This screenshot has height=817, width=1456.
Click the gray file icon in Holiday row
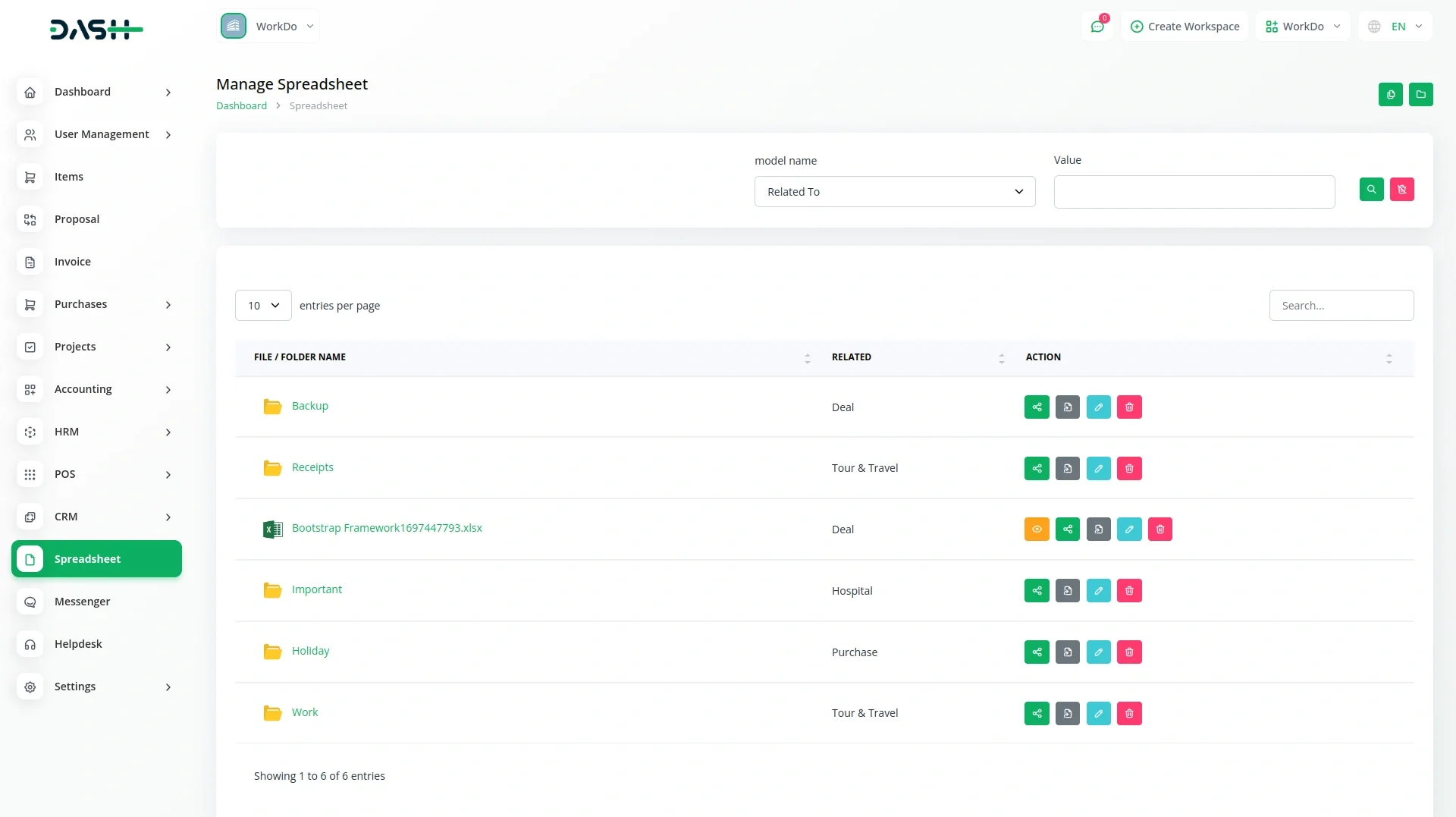coord(1068,652)
